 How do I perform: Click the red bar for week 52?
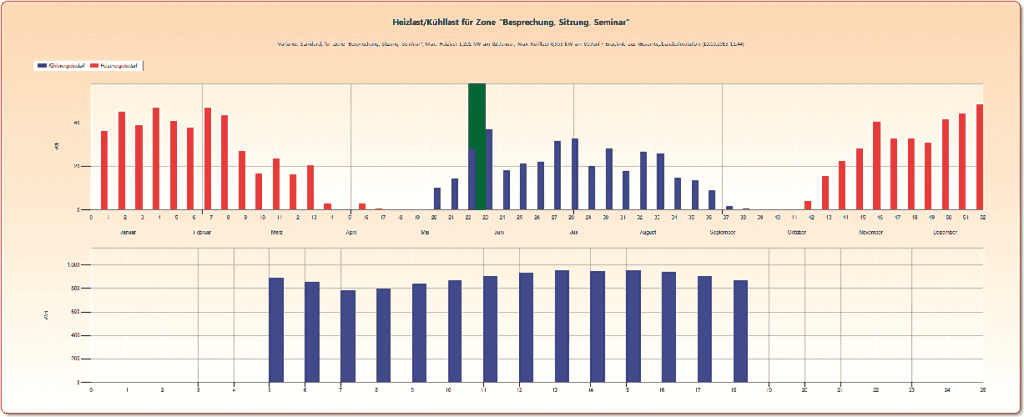click(980, 157)
